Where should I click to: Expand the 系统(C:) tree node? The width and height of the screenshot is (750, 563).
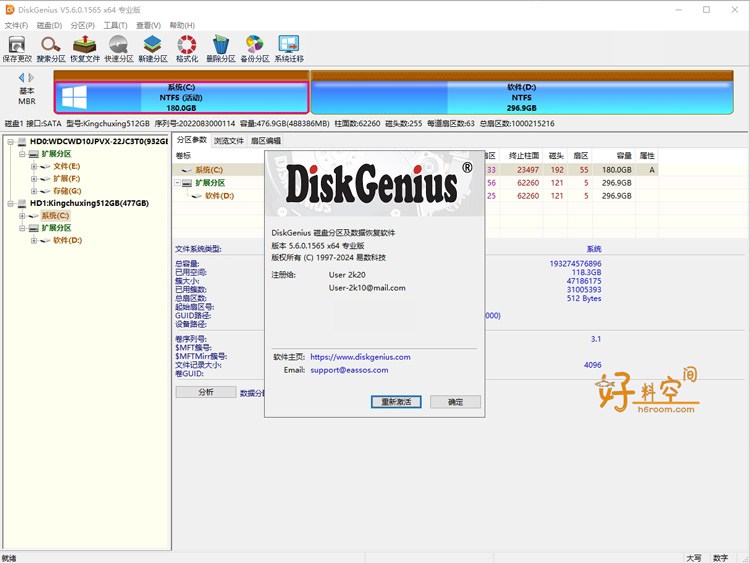(x=22, y=216)
